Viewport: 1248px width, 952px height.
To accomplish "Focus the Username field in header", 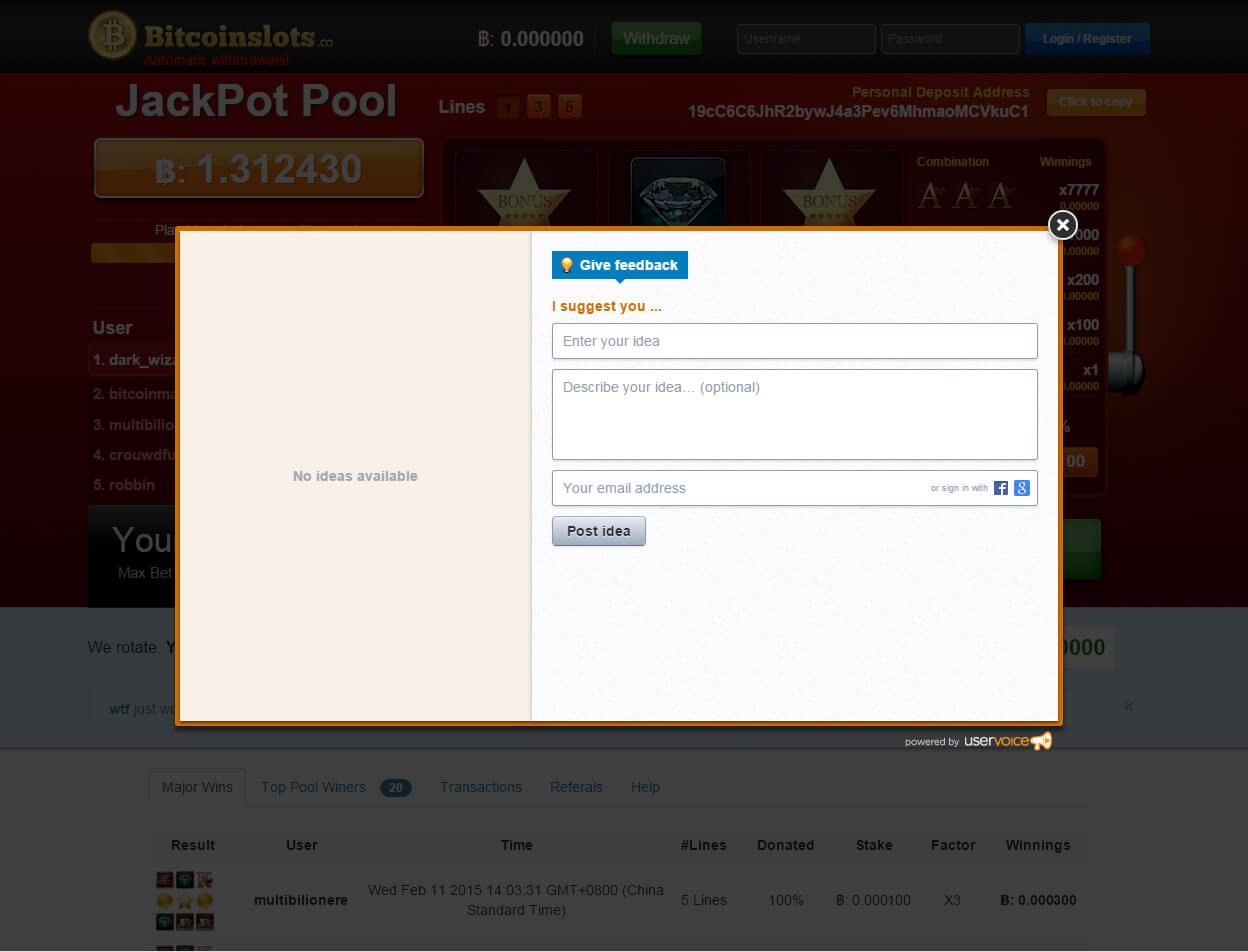I will pos(806,39).
